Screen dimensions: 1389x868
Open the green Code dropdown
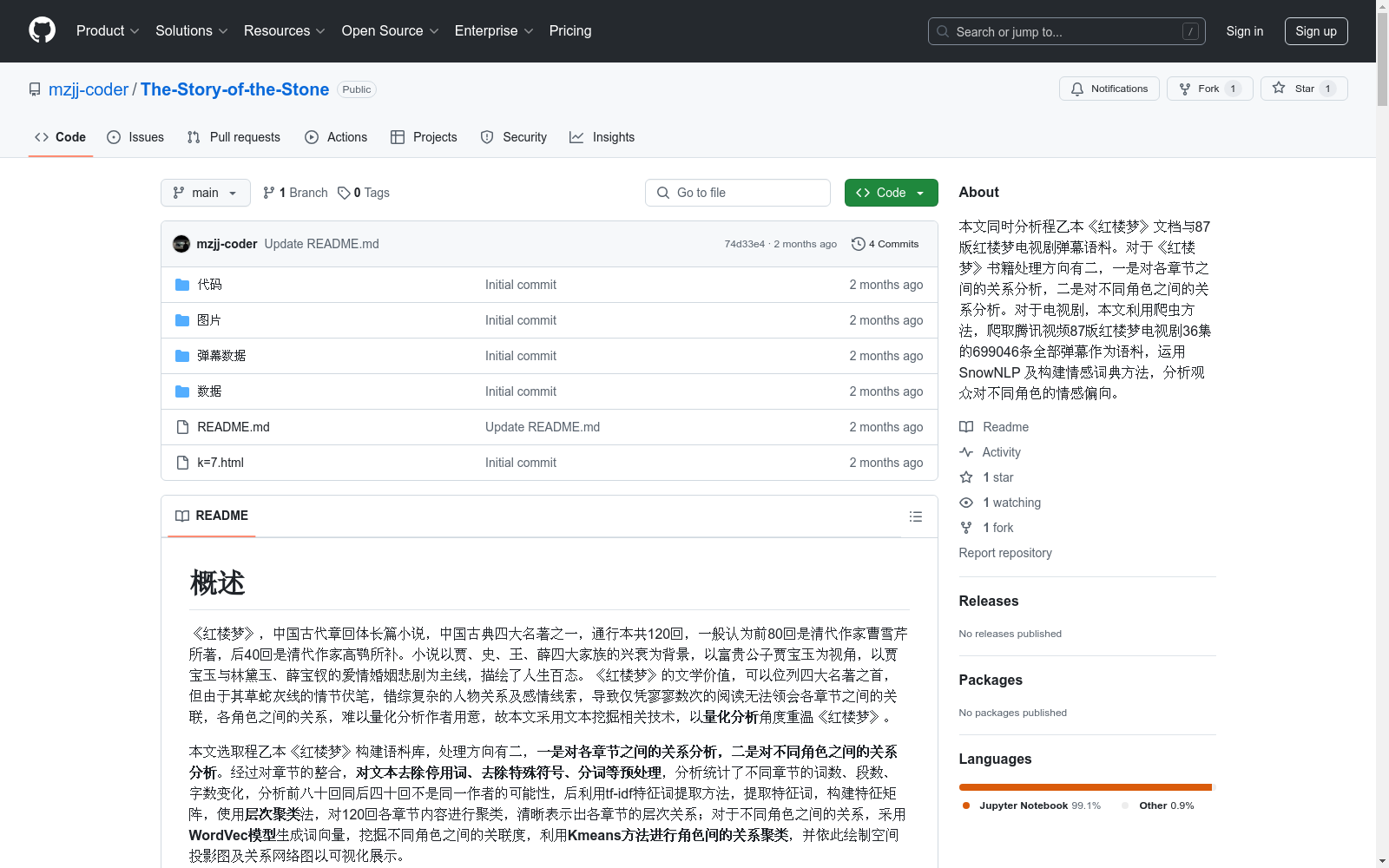point(891,193)
